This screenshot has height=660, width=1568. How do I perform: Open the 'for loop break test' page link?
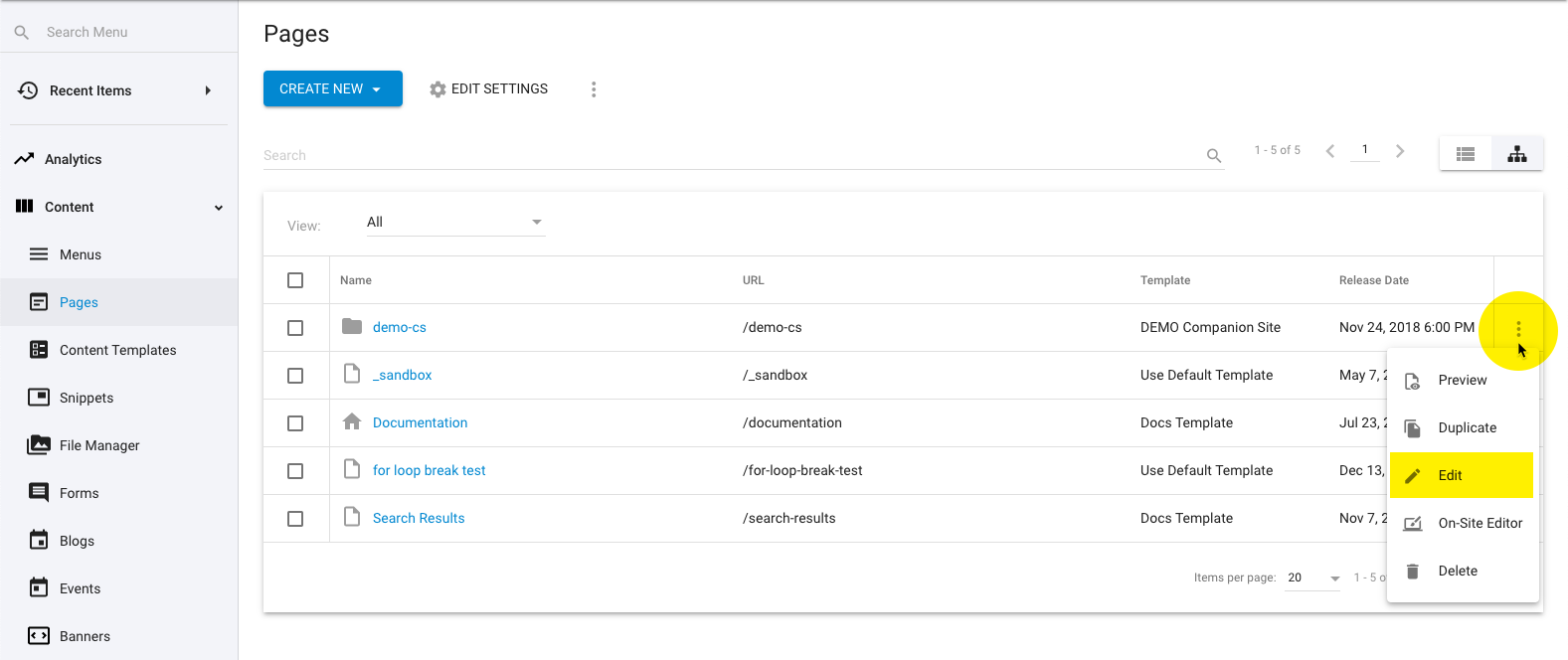(429, 470)
